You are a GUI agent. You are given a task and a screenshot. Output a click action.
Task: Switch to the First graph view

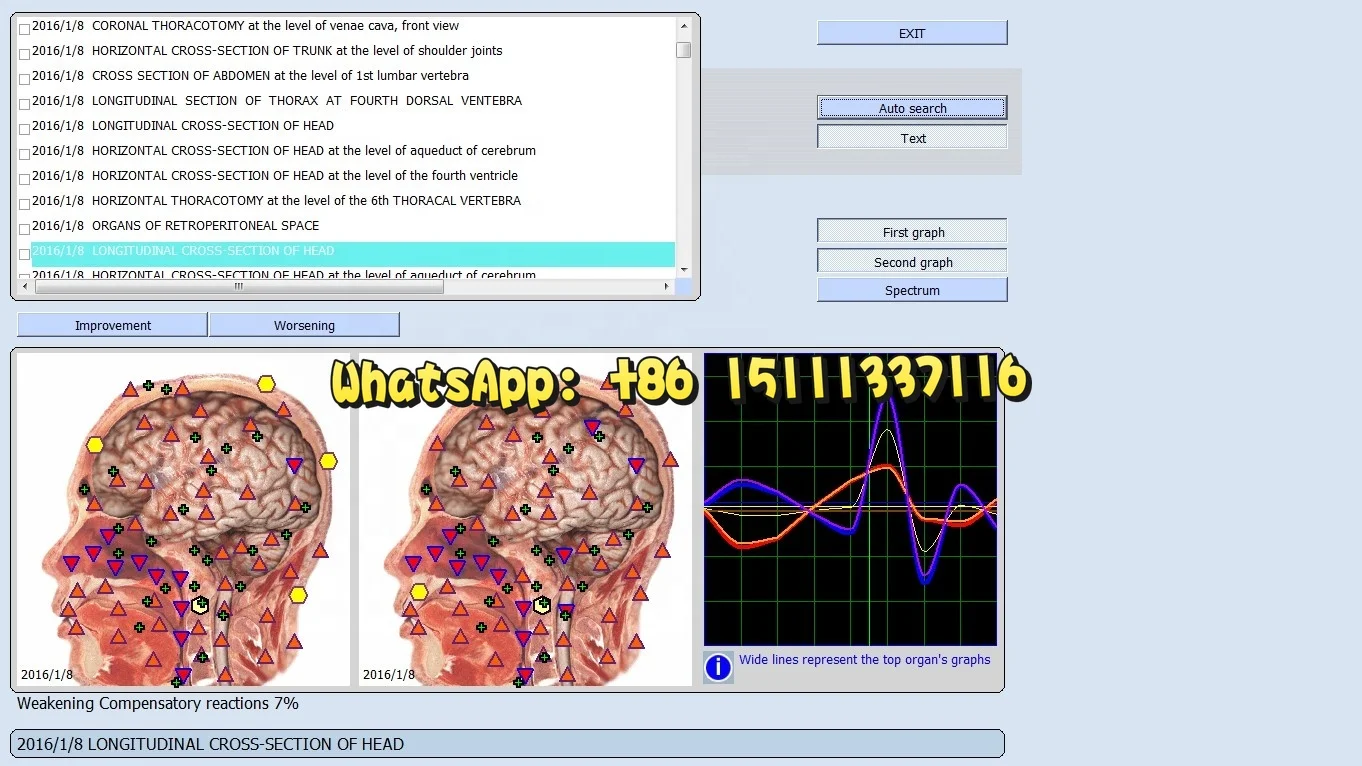(912, 232)
